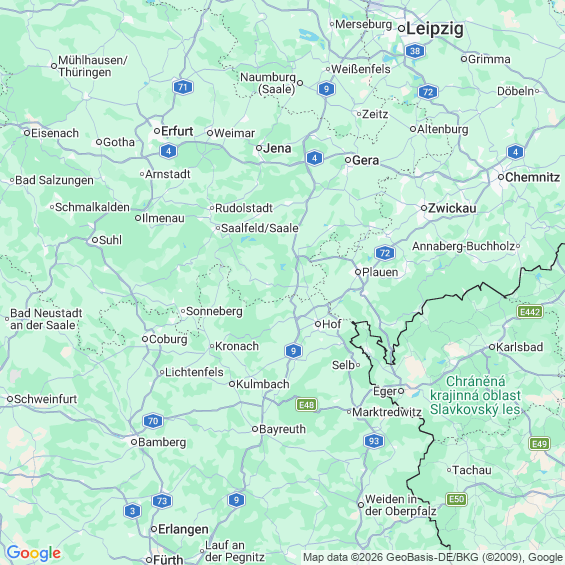
Task: Click the Jena city label
Action: (x=277, y=148)
